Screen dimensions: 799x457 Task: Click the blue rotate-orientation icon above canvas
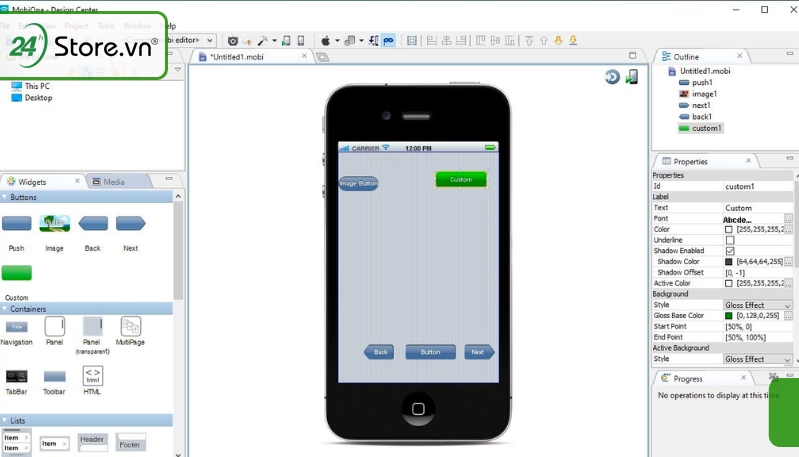coord(612,77)
